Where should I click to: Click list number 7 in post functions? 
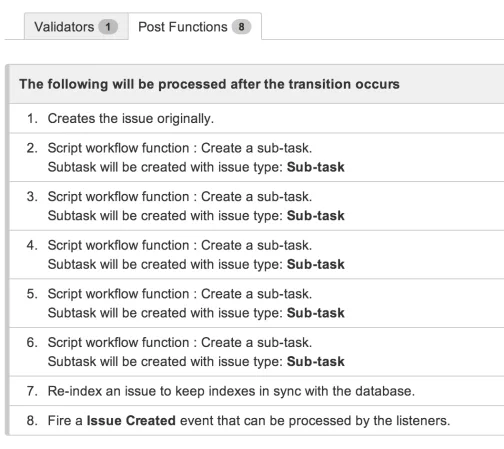(32, 391)
